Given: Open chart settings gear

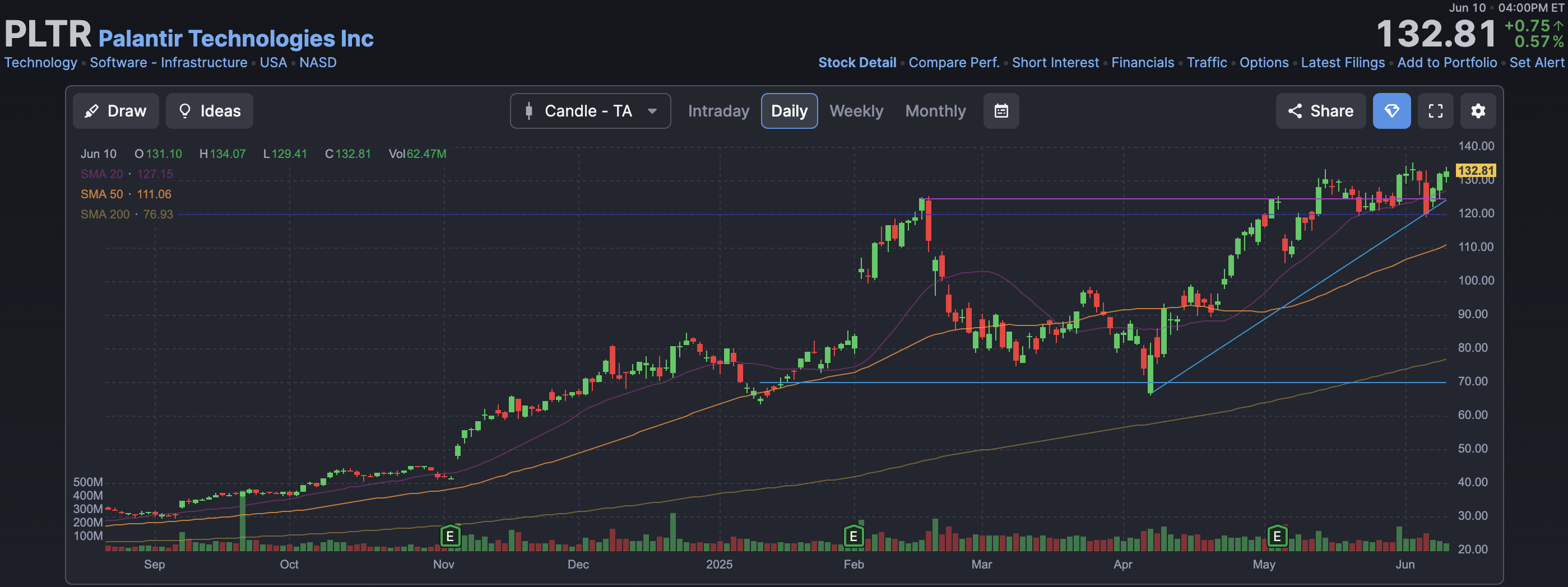Looking at the screenshot, I should click(x=1478, y=111).
